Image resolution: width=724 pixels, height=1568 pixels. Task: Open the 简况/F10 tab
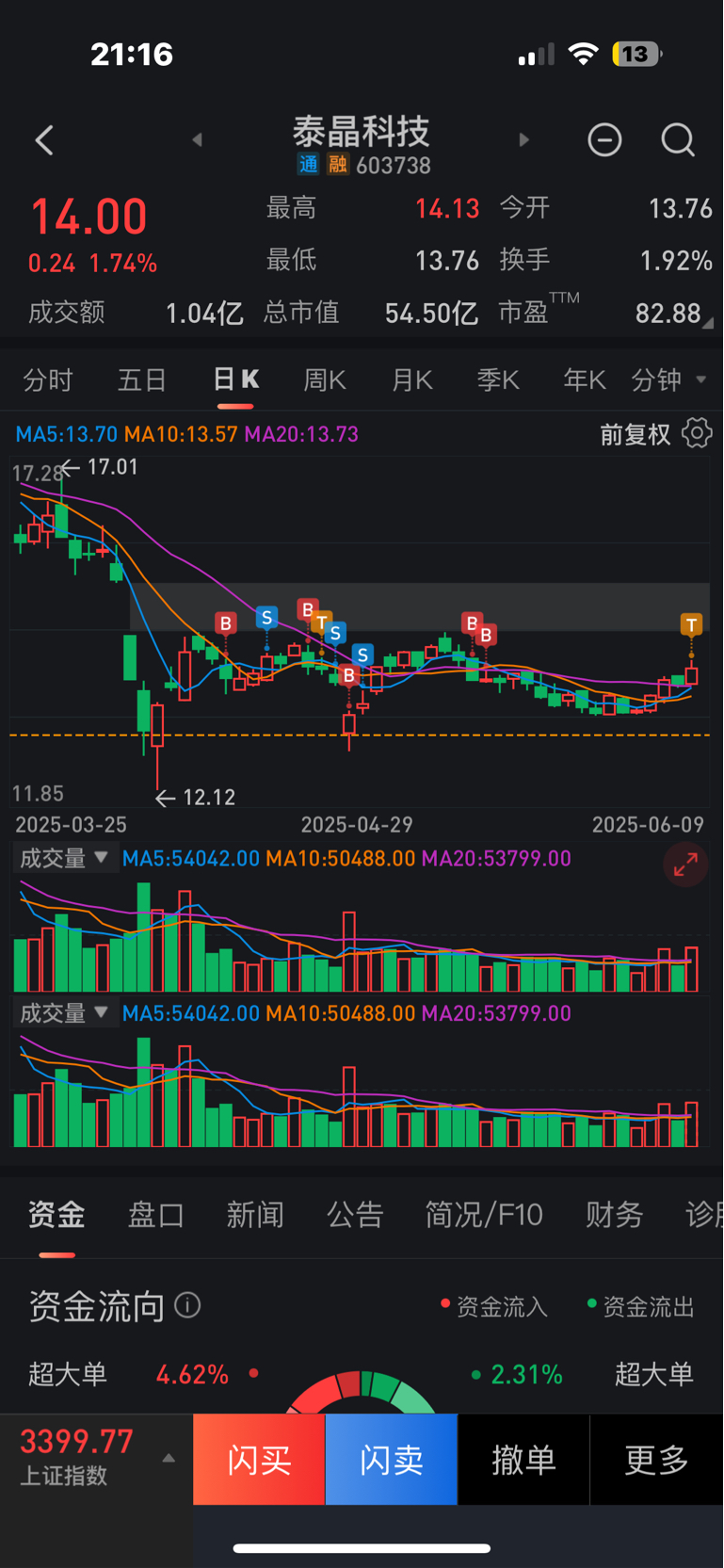pyautogui.click(x=484, y=1214)
